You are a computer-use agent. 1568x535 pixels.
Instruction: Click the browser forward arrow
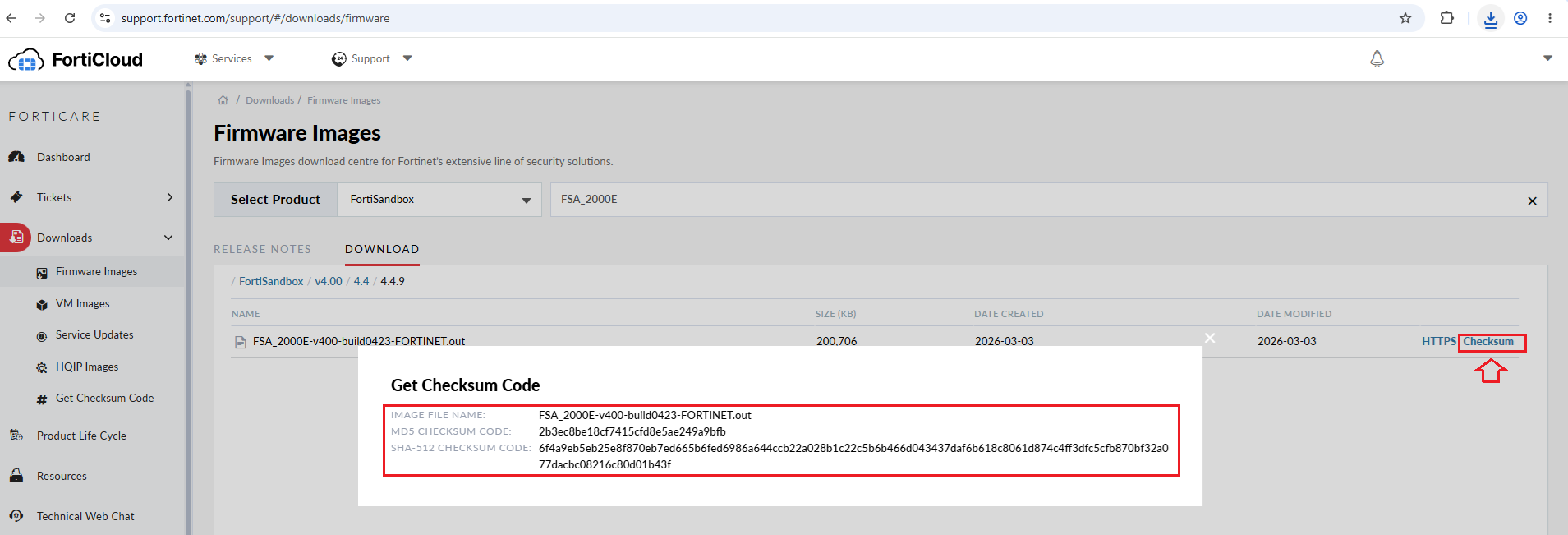(40, 18)
